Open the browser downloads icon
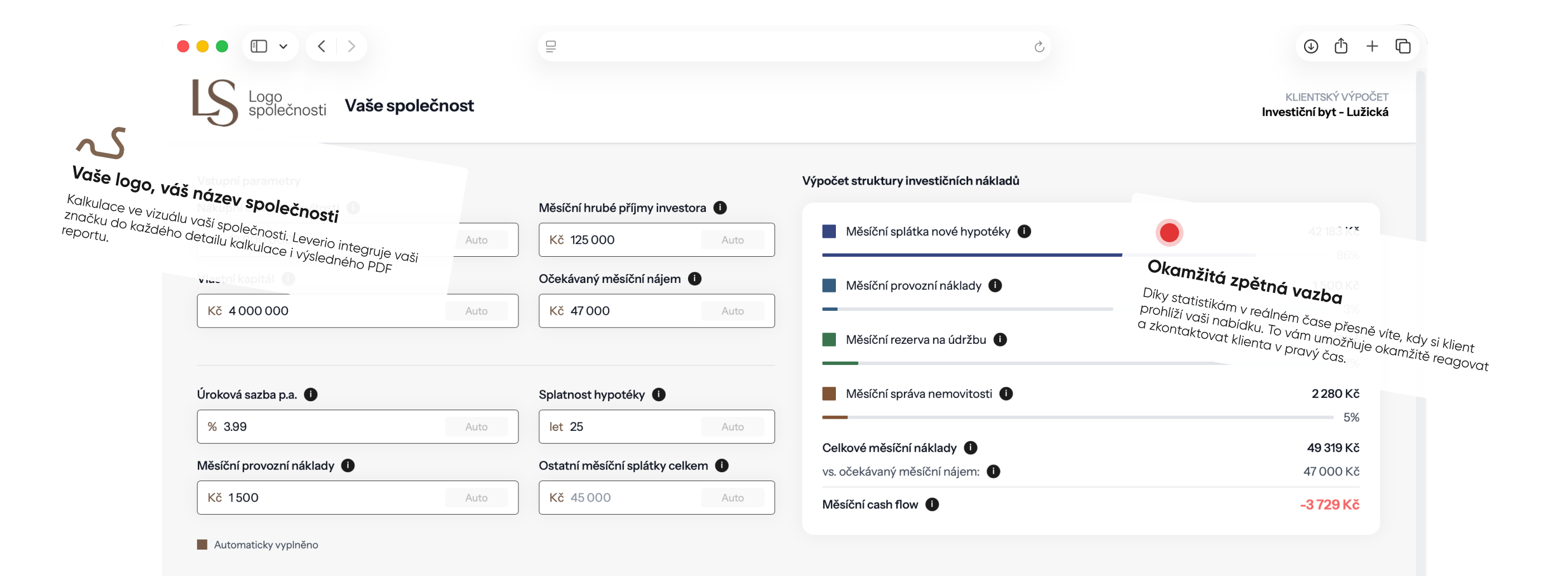Image resolution: width=1568 pixels, height=576 pixels. (1311, 46)
